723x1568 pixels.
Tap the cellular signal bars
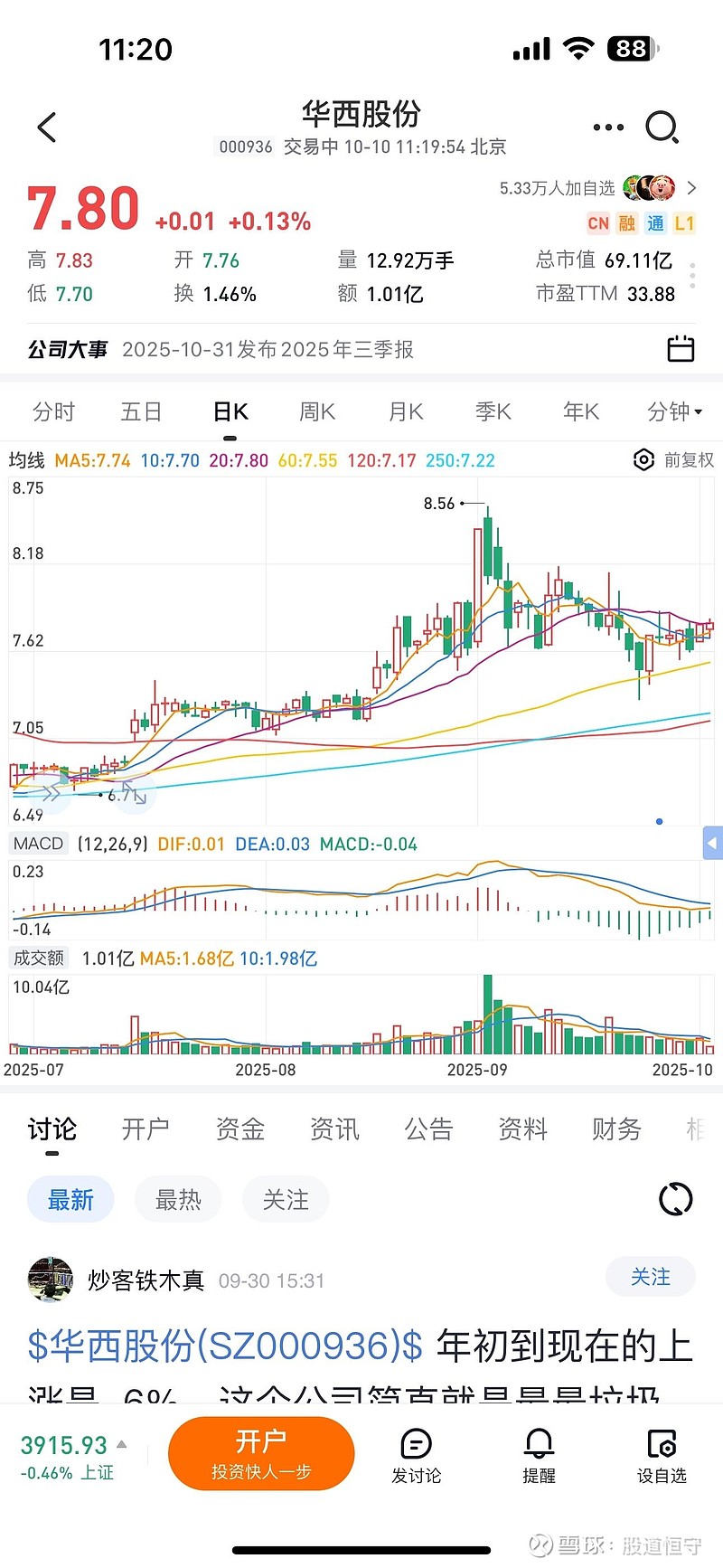pyautogui.click(x=531, y=49)
